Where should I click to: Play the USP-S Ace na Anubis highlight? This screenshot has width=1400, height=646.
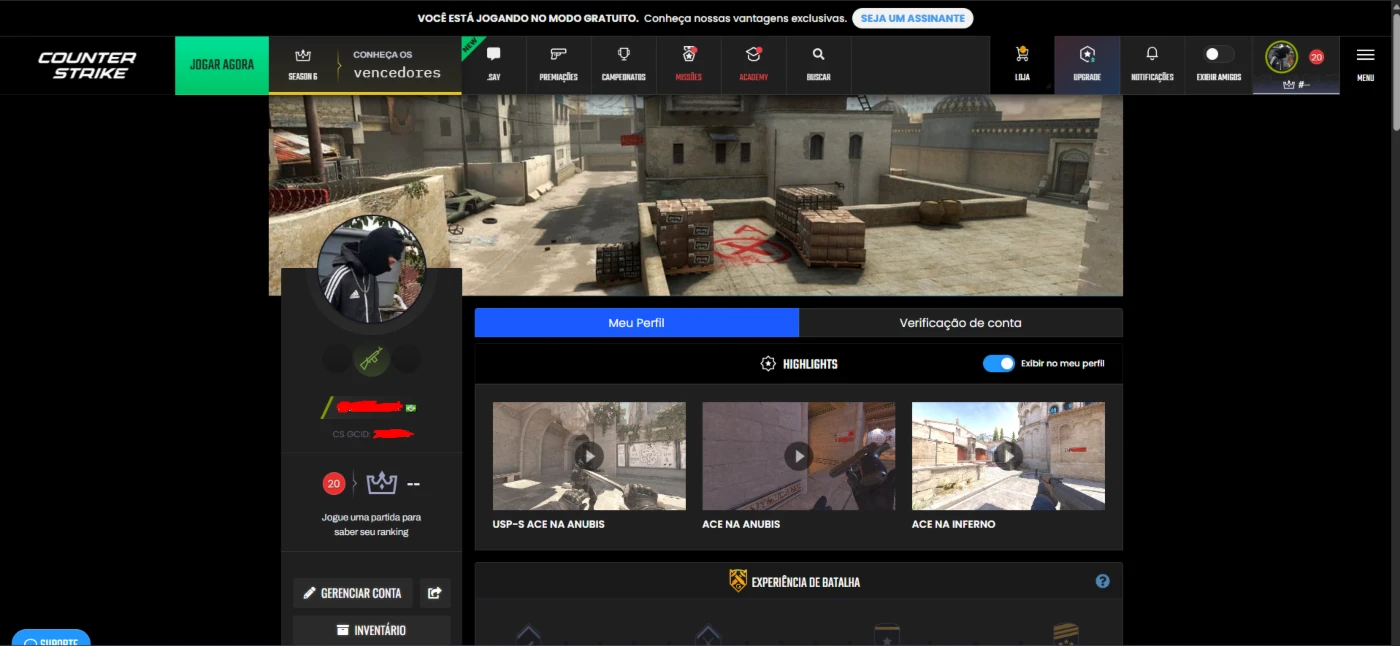(x=589, y=456)
